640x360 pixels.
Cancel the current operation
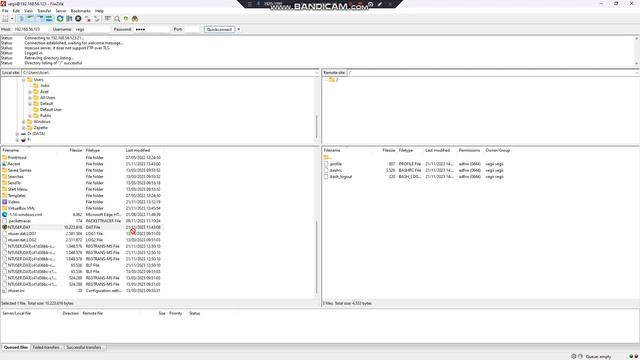tap(78, 19)
